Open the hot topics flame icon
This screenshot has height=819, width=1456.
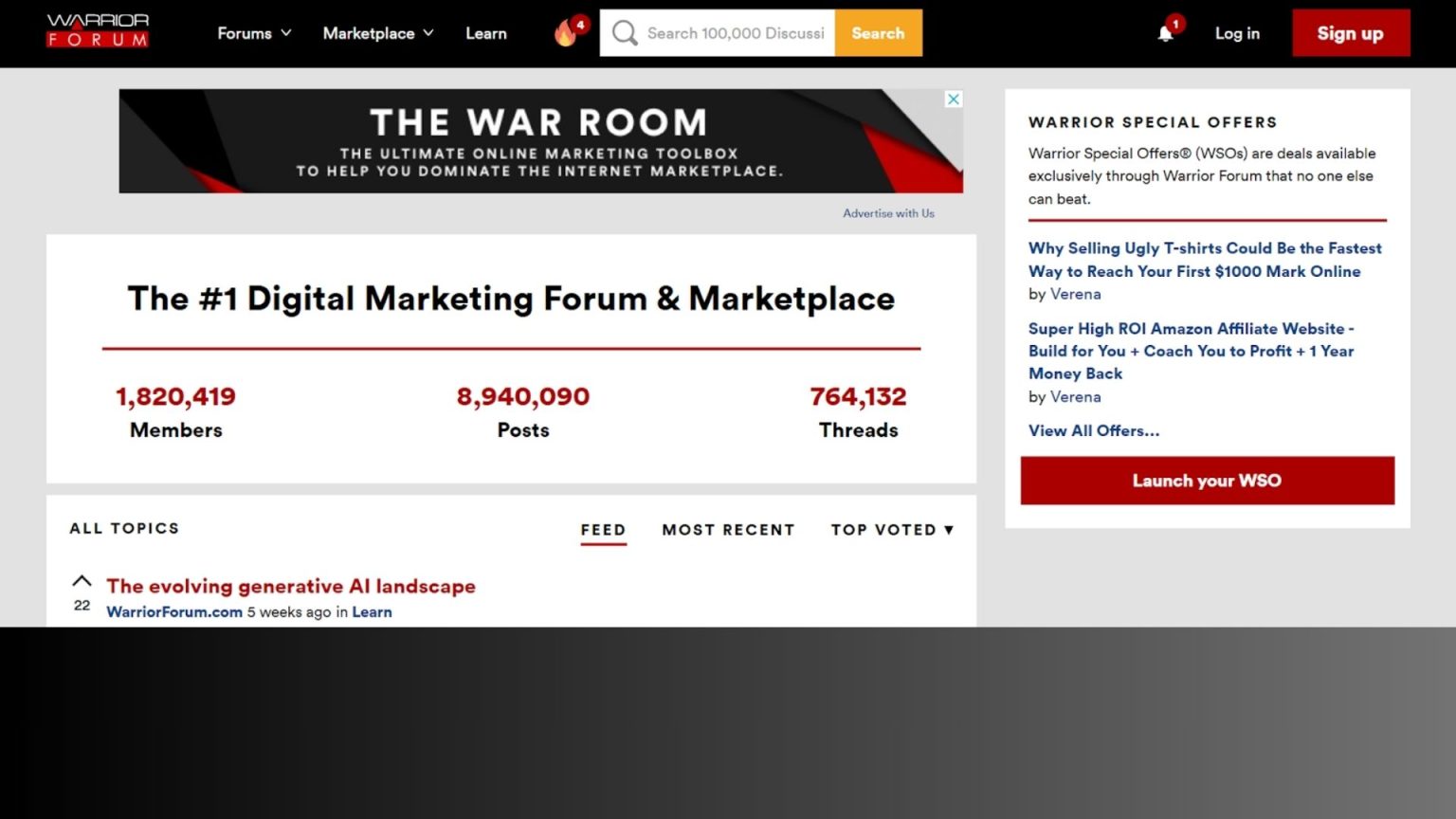(x=566, y=34)
